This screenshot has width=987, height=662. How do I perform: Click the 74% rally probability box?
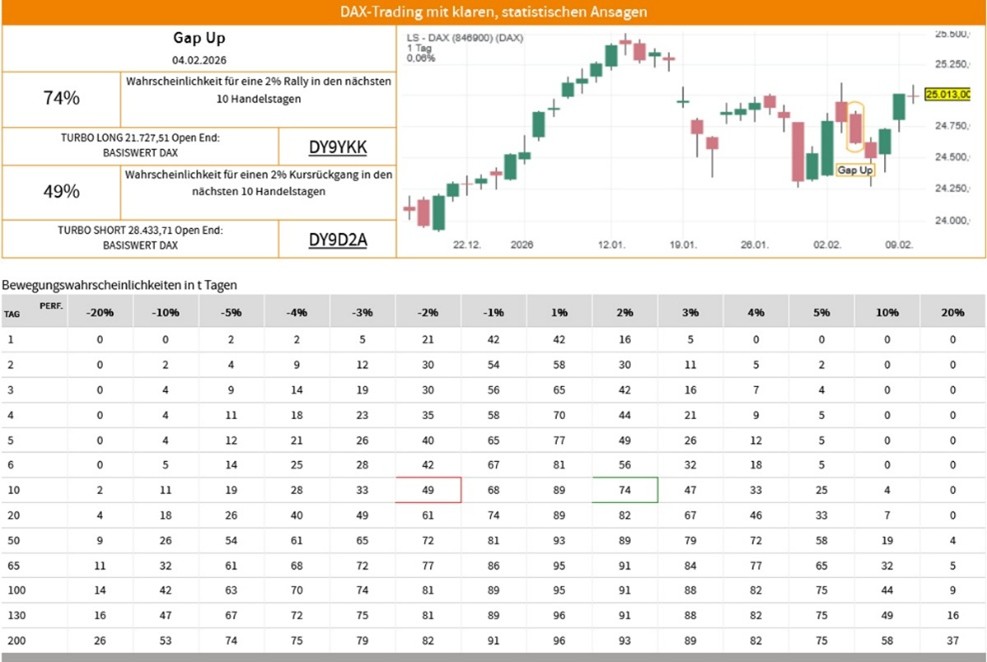pos(62,98)
